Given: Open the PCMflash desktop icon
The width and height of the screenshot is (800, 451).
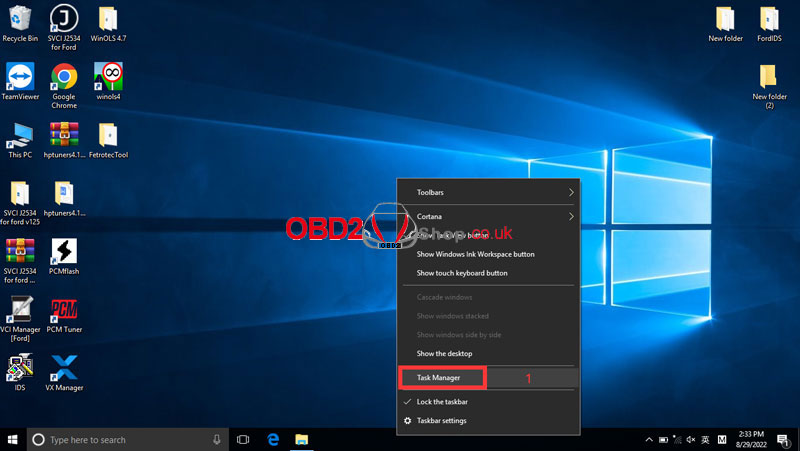Looking at the screenshot, I should tap(64, 252).
